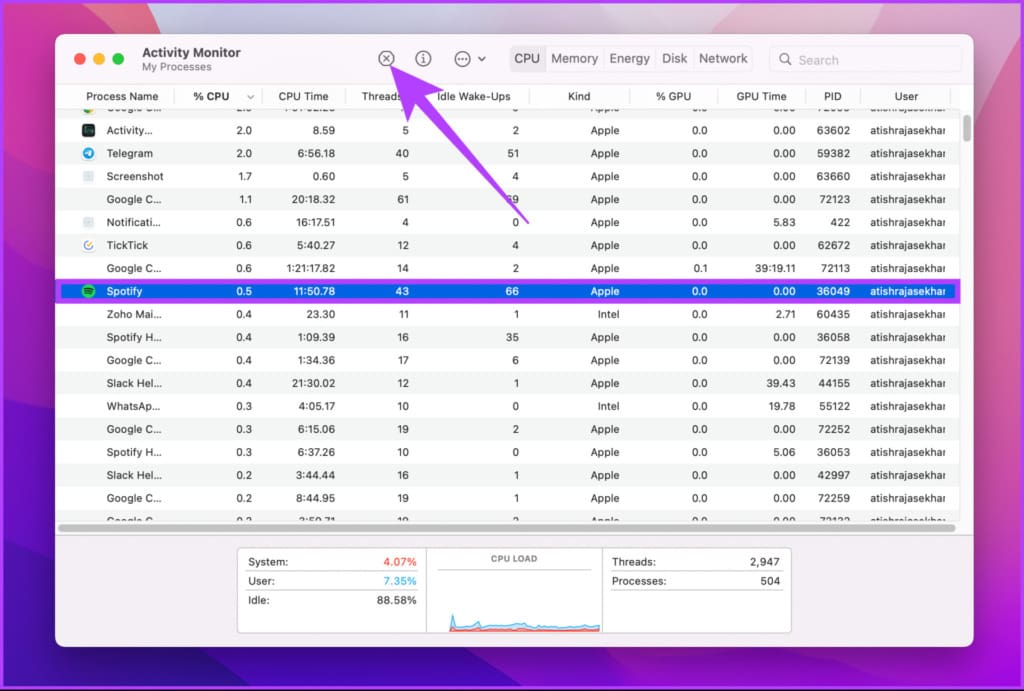The height and width of the screenshot is (691, 1024).
Task: Click user atishrajasekhar in Spotify row
Action: coord(907,291)
